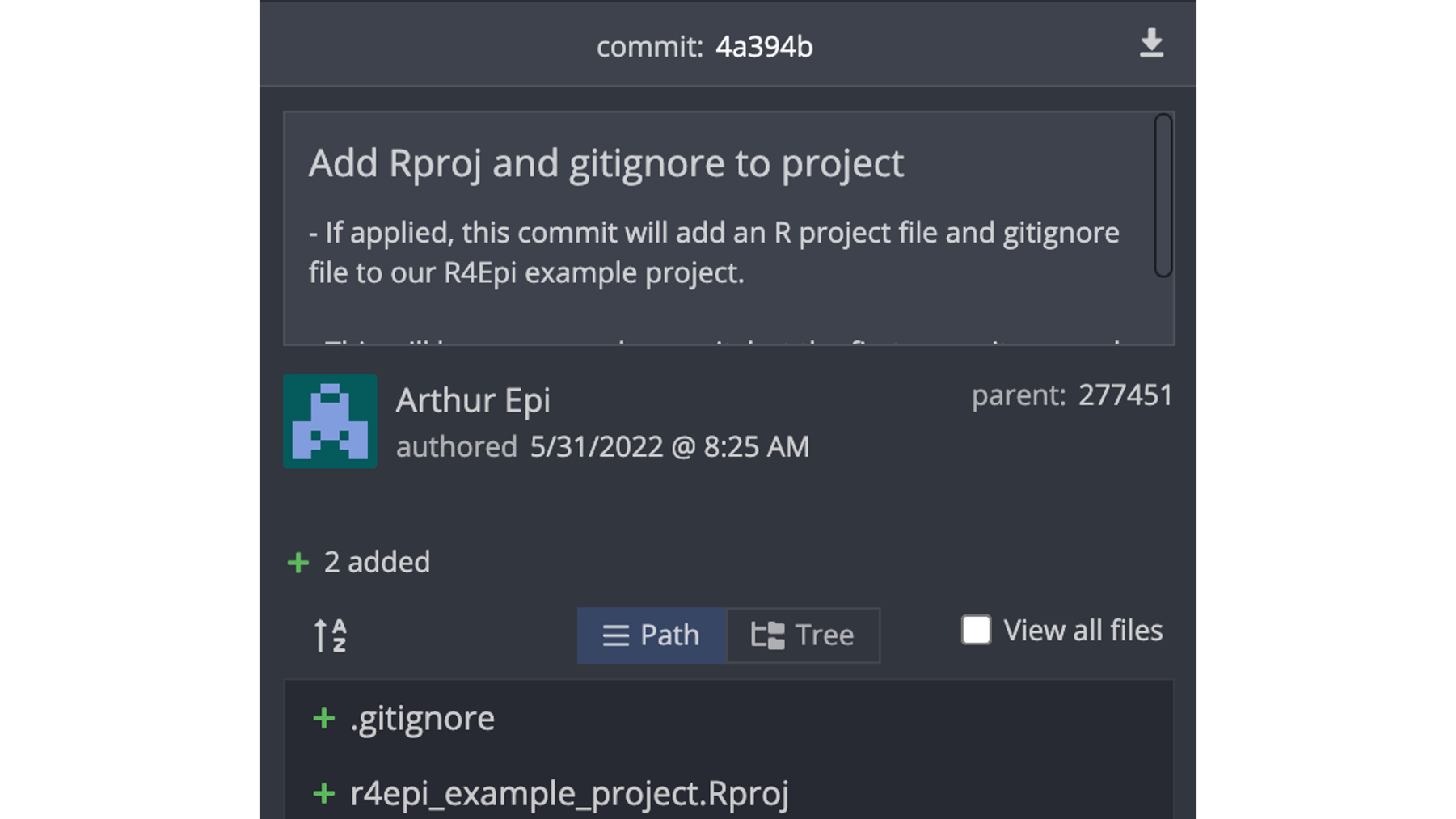Image resolution: width=1456 pixels, height=819 pixels.
Task: Click the alphabetical sort icon
Action: coord(330,635)
